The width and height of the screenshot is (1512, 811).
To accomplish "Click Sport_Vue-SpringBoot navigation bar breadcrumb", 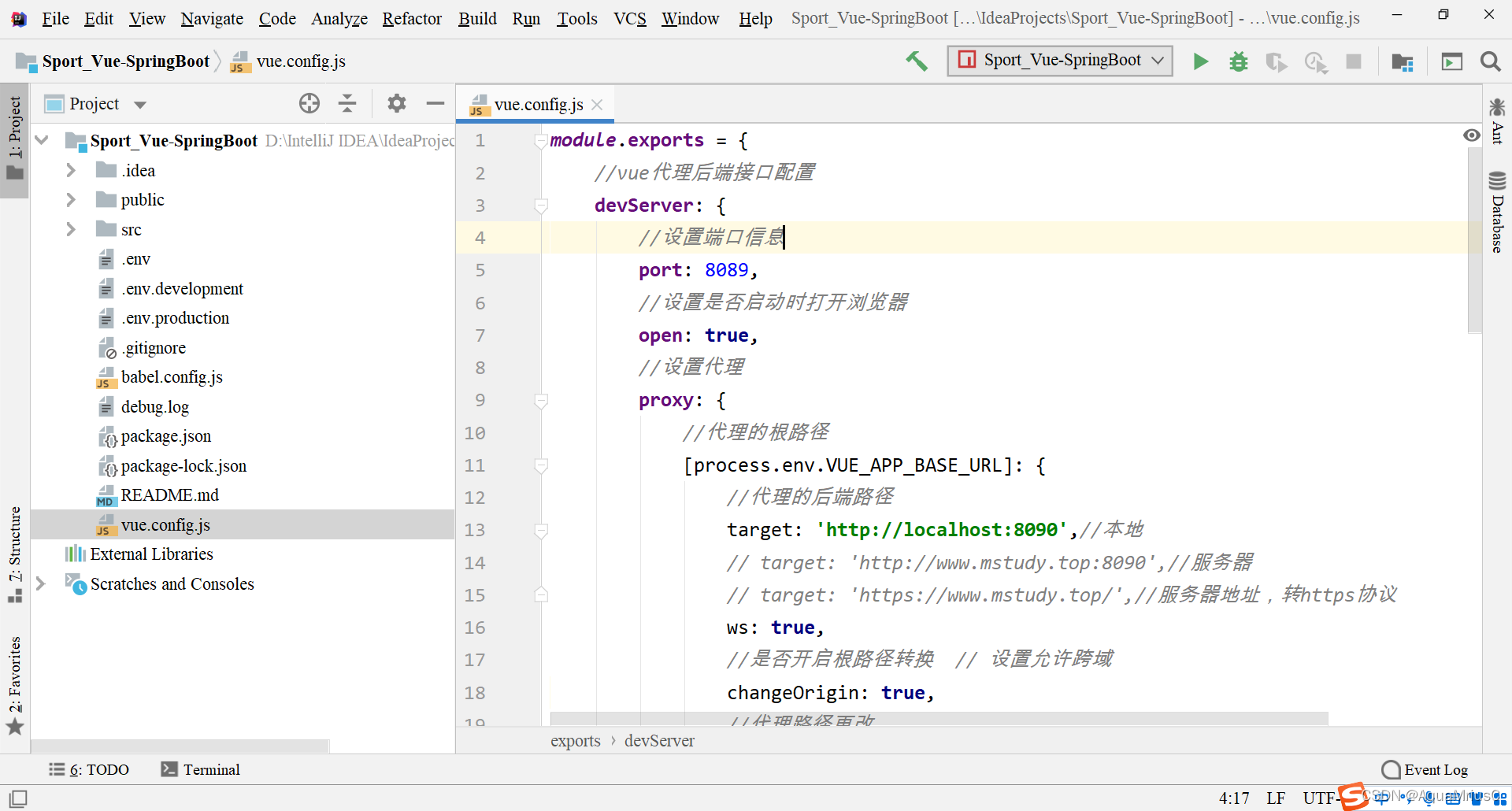I will tap(125, 61).
